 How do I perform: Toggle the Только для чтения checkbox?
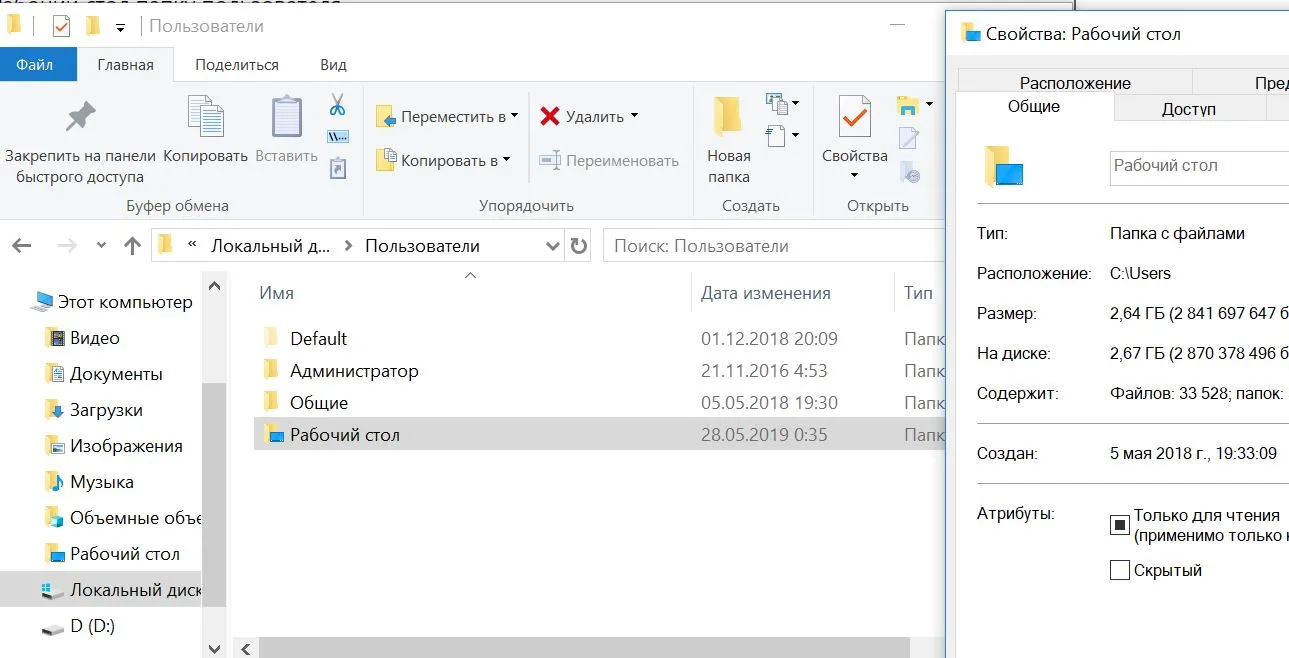point(1119,525)
